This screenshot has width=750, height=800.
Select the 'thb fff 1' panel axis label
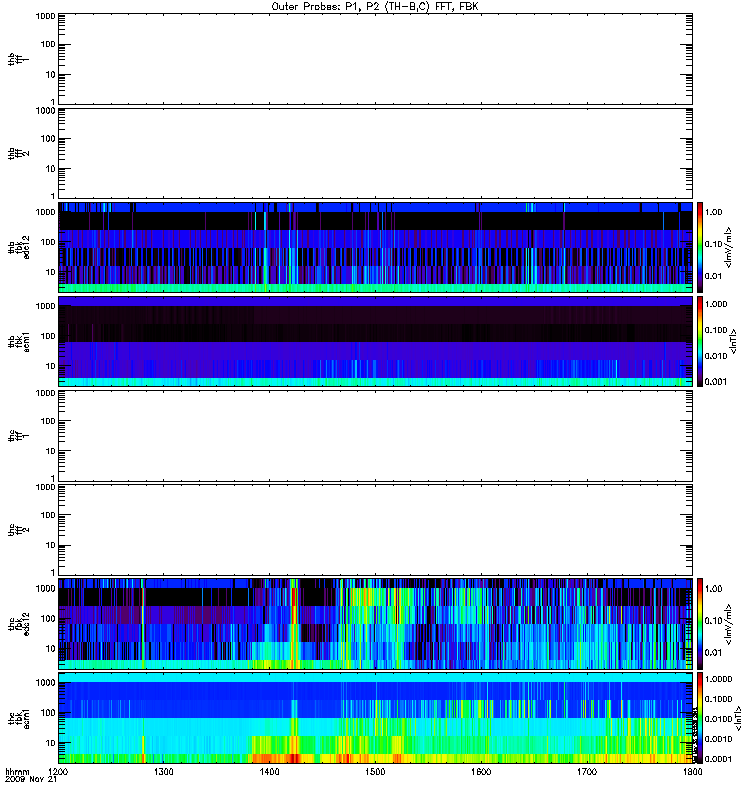[x=18, y=60]
